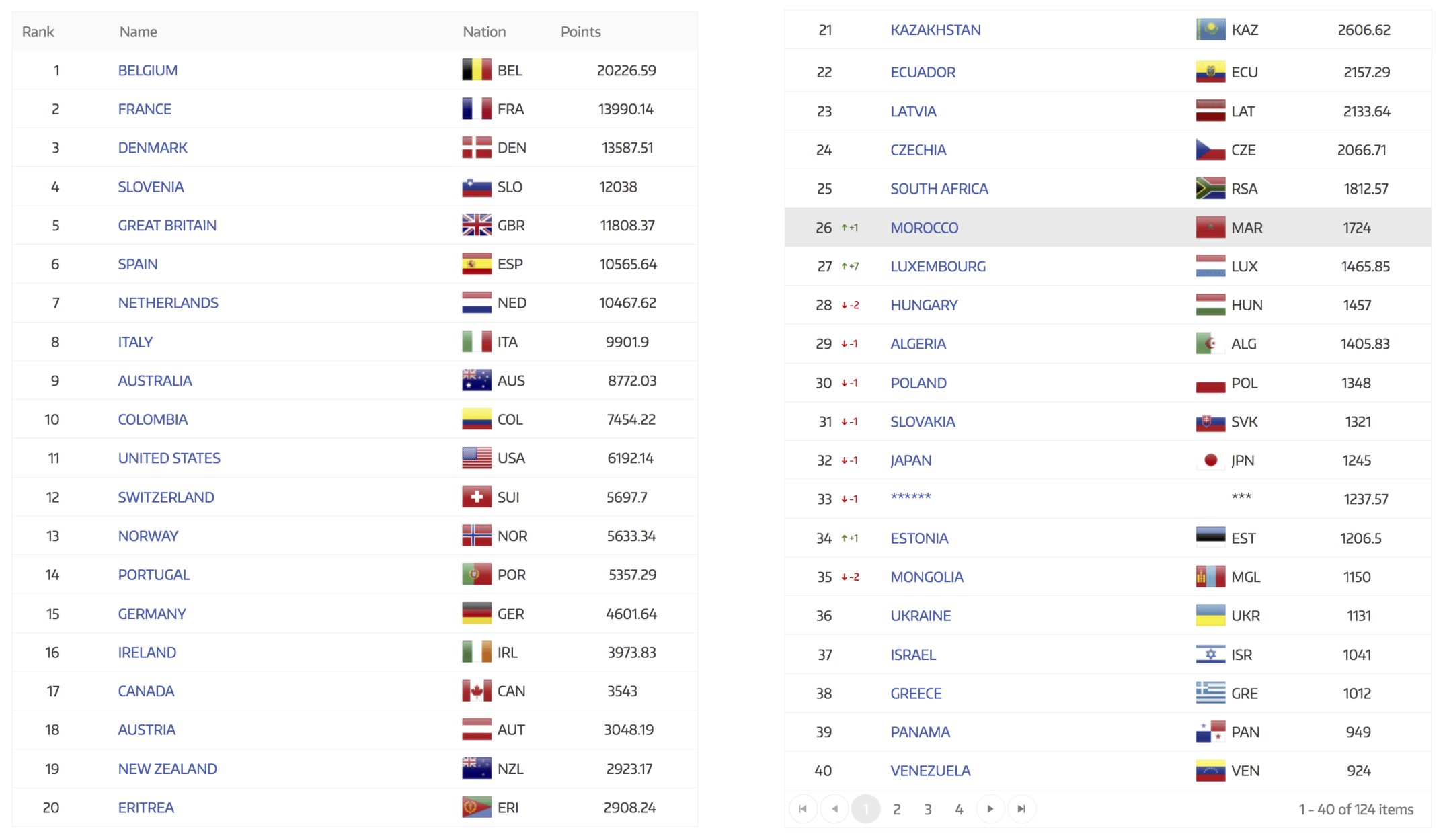Image resolution: width=1447 pixels, height=840 pixels.
Task: Jump to the last page arrow
Action: pyautogui.click(x=1021, y=809)
